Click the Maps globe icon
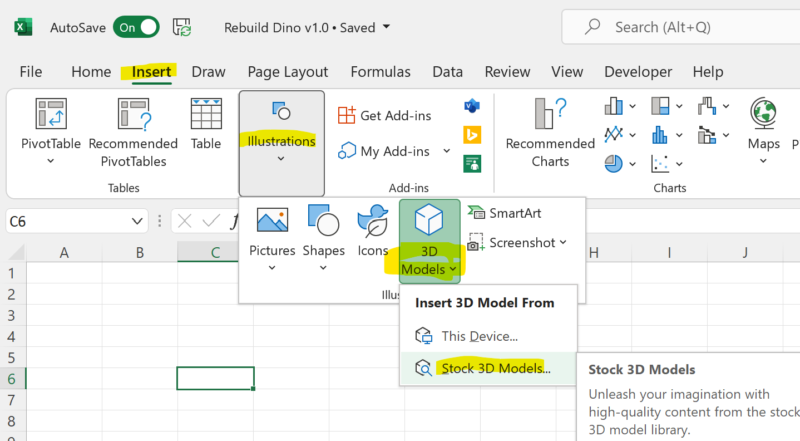The width and height of the screenshot is (800, 441). click(x=763, y=113)
